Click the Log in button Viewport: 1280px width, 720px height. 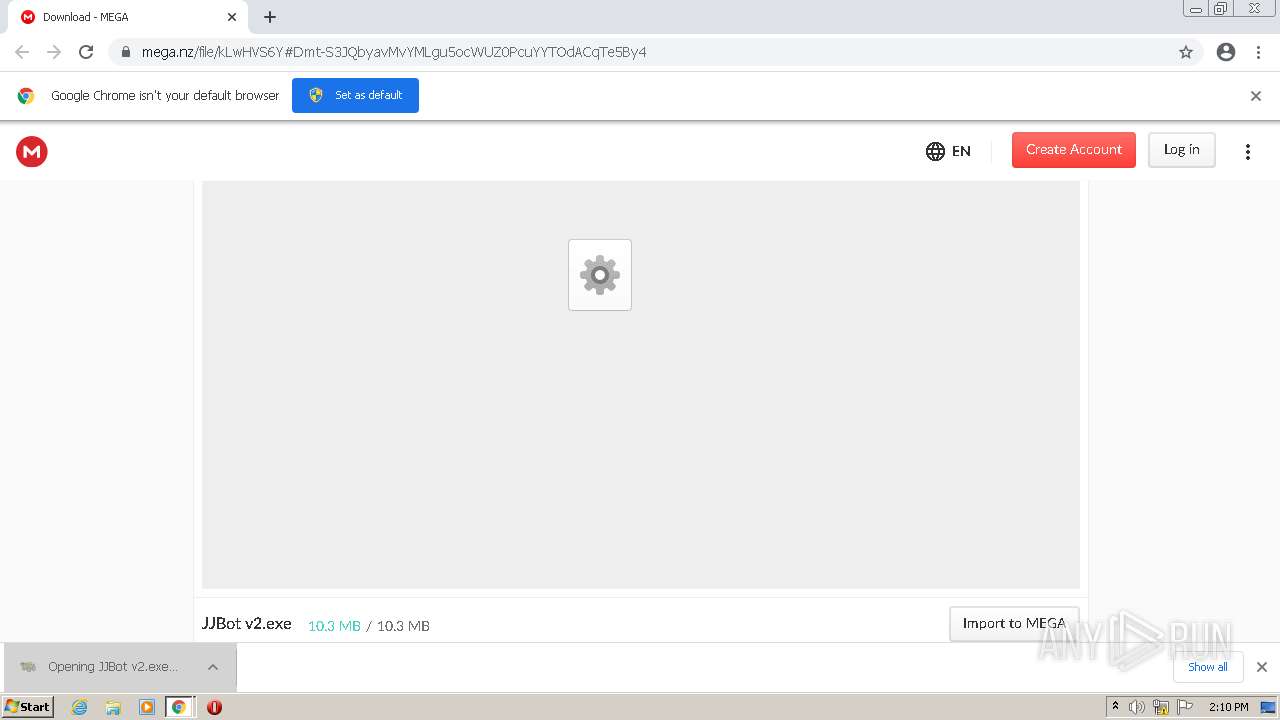click(x=1181, y=150)
